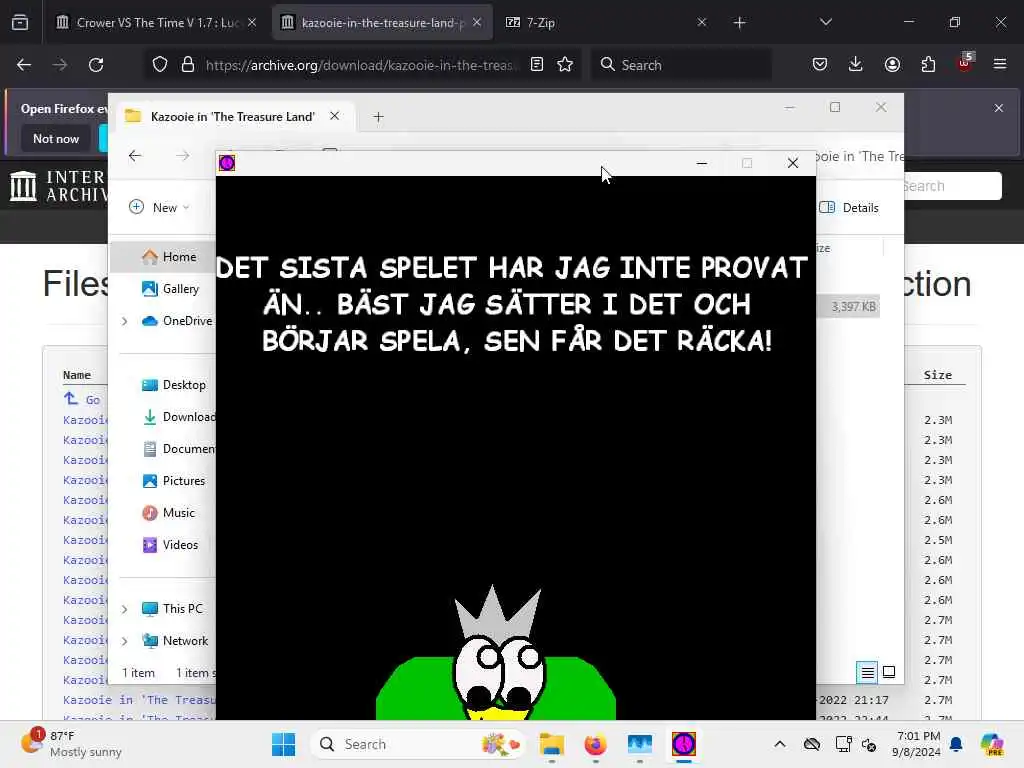Click the Go to parent directory link

click(x=82, y=399)
